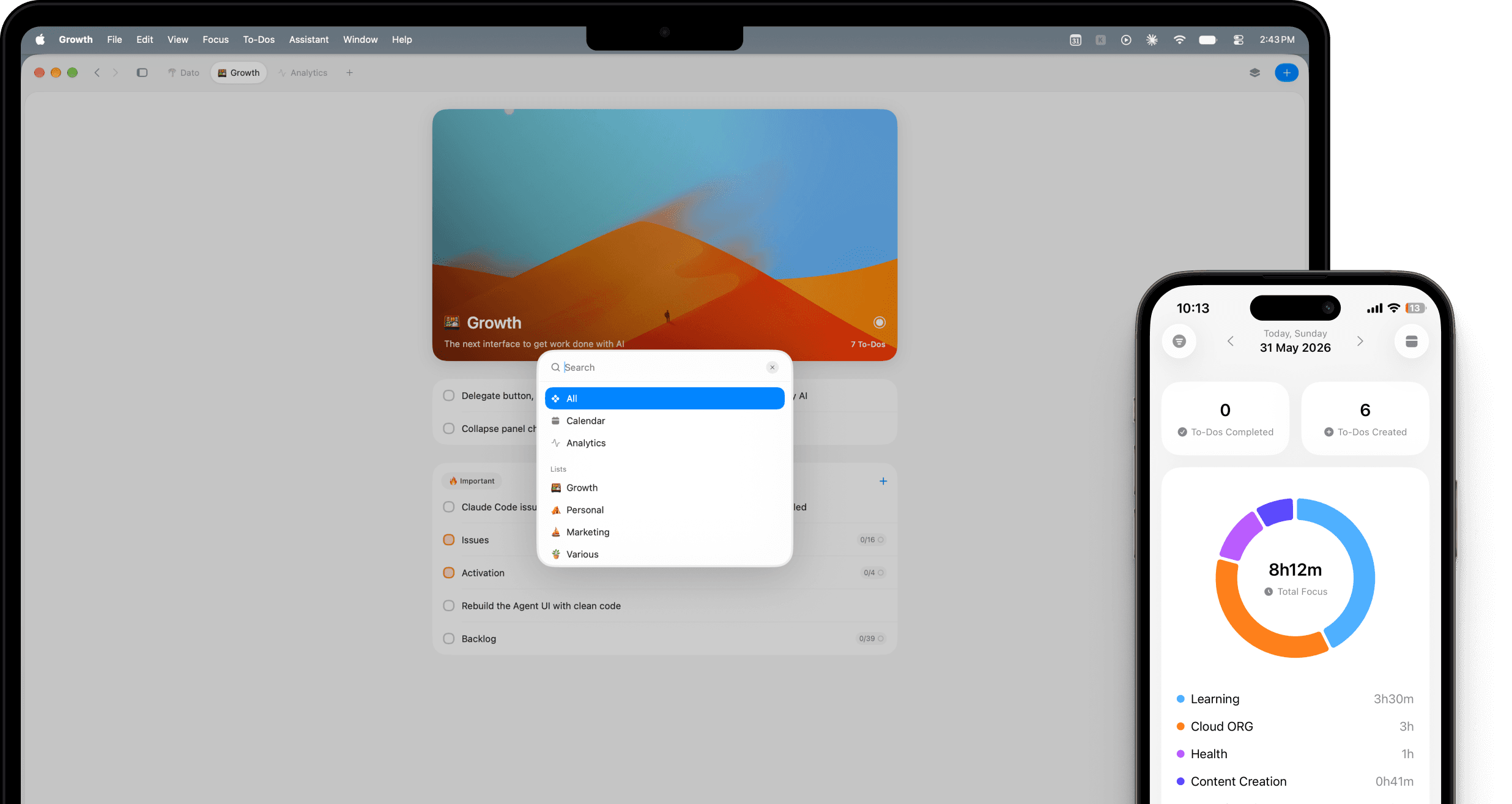
Task: Open the filter icon on the phone
Action: click(1179, 341)
